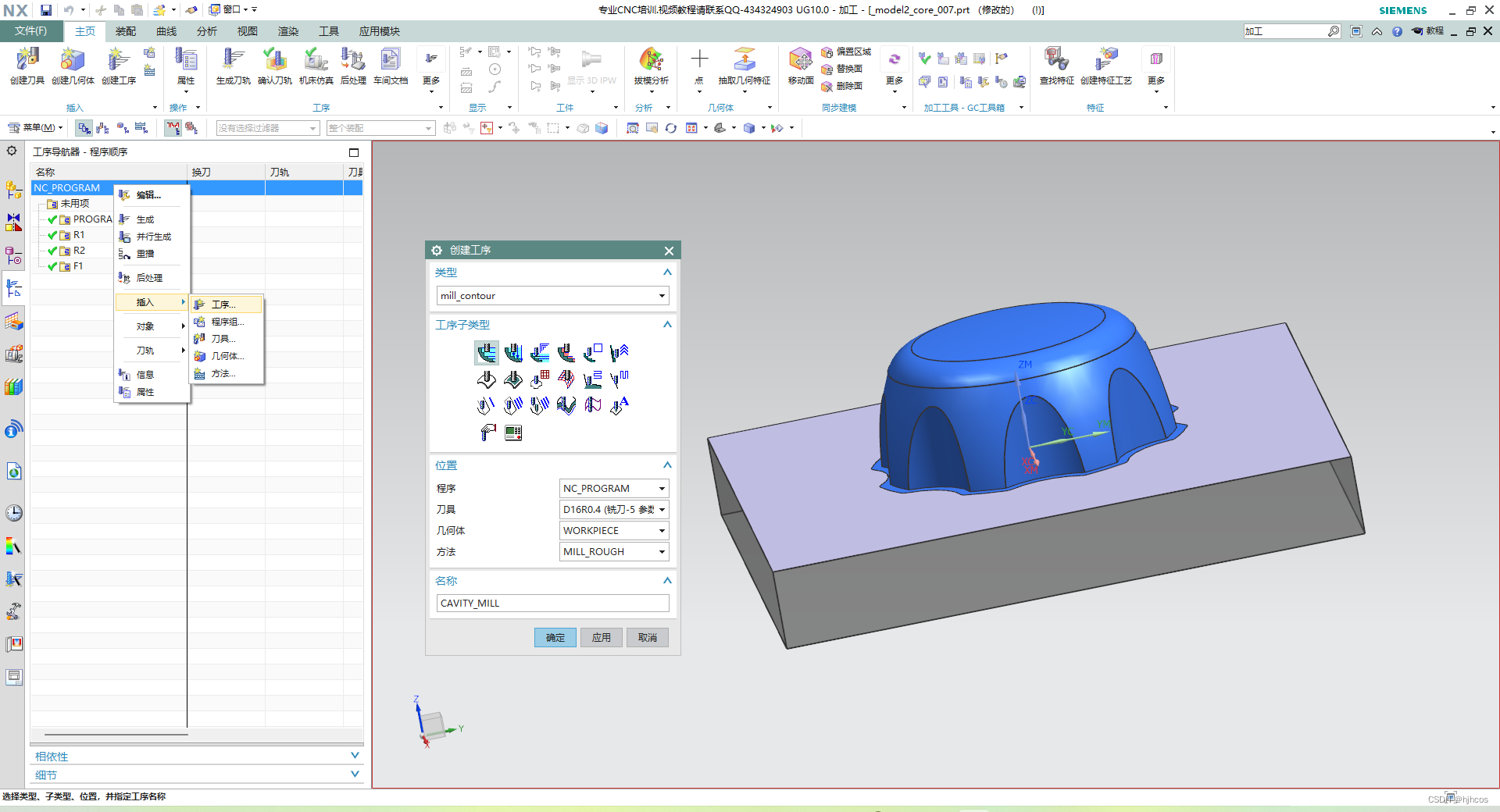Screen dimensions: 1500x812
Task: Switch to the 曲线 (Curve) ribbon tab
Action: coord(166,31)
